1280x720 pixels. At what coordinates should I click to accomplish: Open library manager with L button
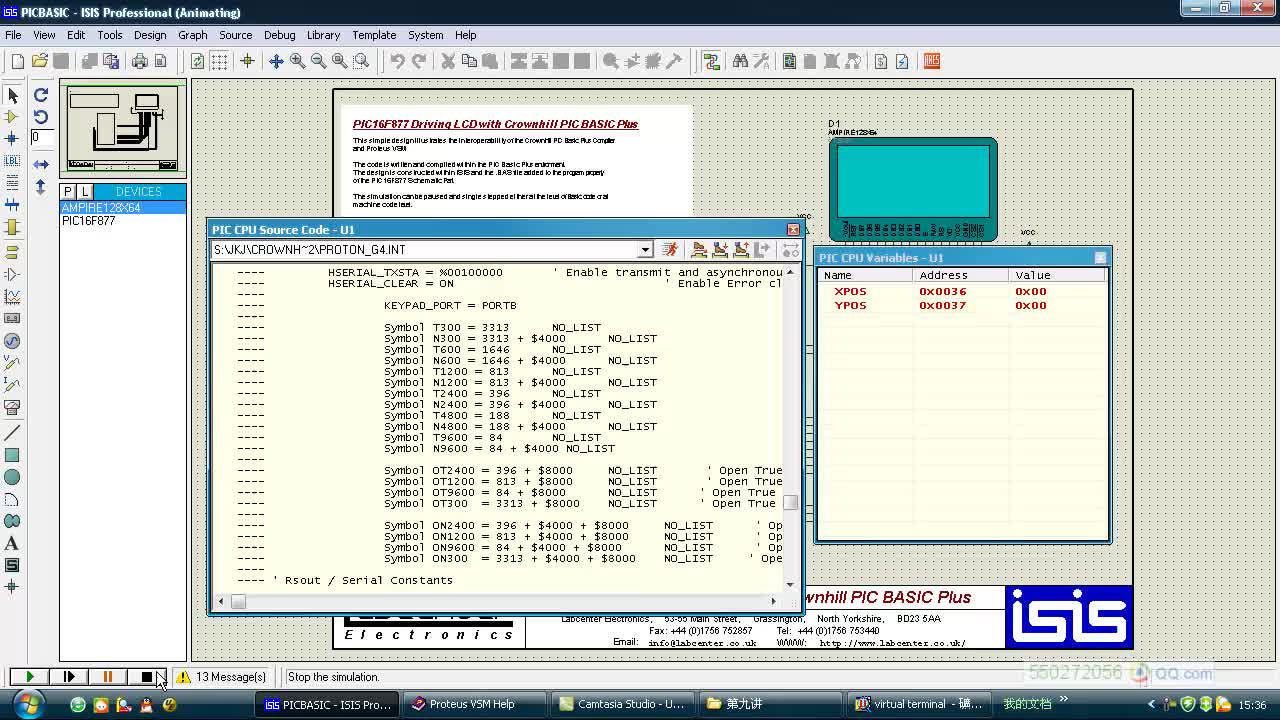[x=84, y=191]
